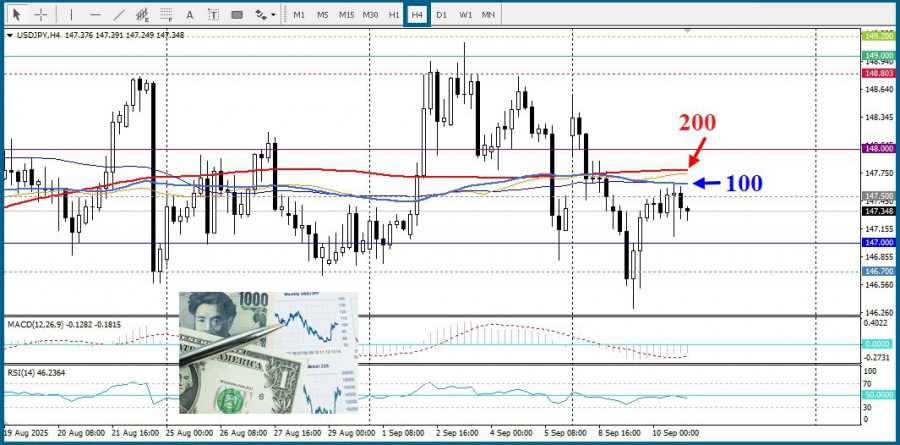Select the text label tool
This screenshot has height=445, width=900.
pyautogui.click(x=214, y=15)
